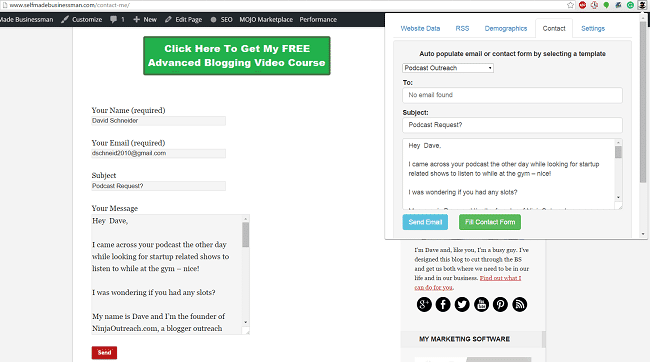Screen dimensions: 650x362
Task: Click Fill Contact Form button
Action: 490,222
